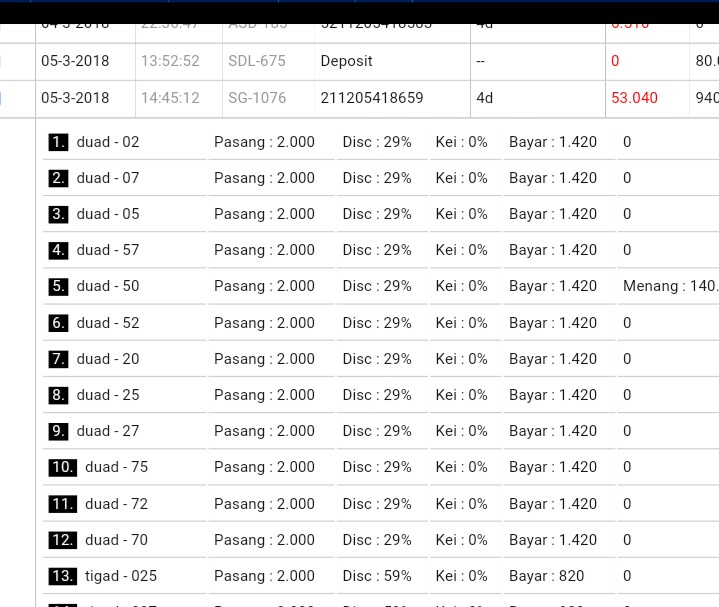Screen dimensions: 719x607
Task: Select the number 12 badge beside duad - 70
Action: (x=62, y=540)
